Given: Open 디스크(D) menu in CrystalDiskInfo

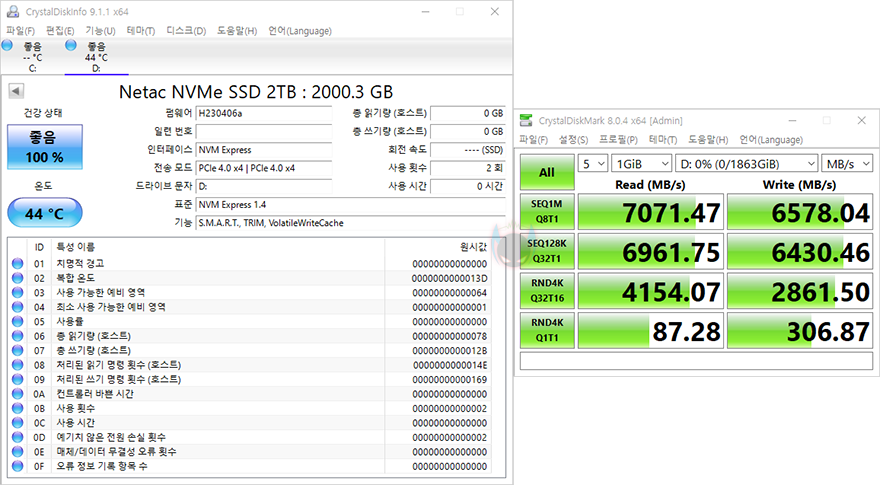Looking at the screenshot, I should click(186, 31).
